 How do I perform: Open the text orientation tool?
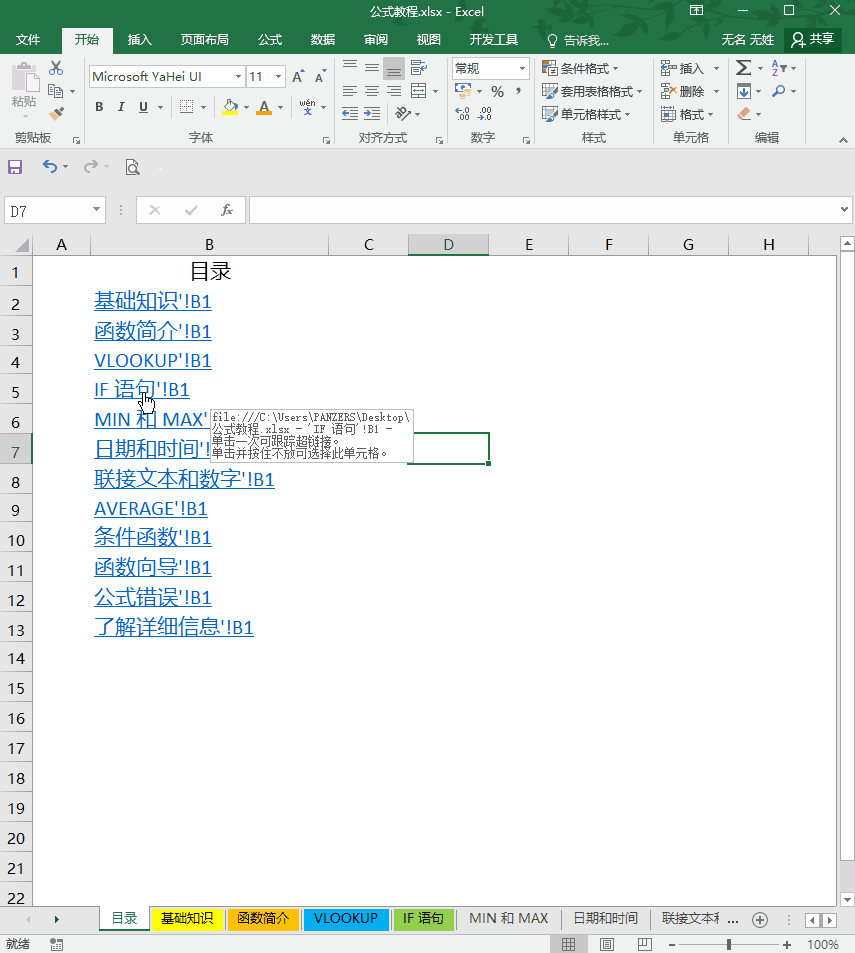click(403, 114)
